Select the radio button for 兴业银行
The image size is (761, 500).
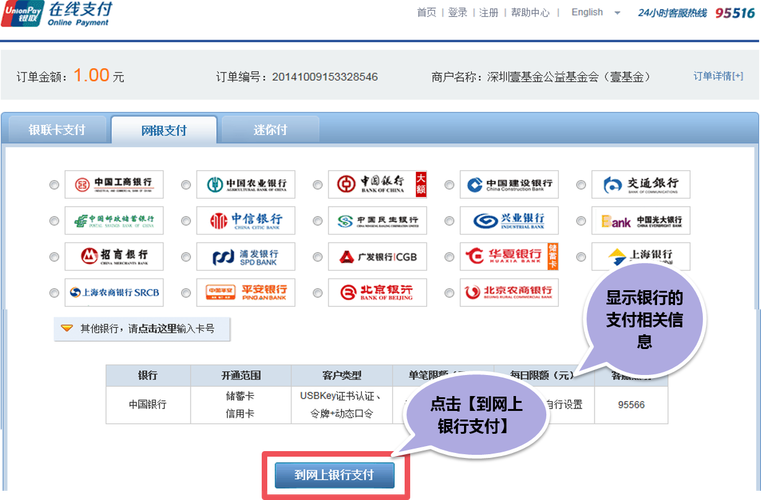pos(449,221)
